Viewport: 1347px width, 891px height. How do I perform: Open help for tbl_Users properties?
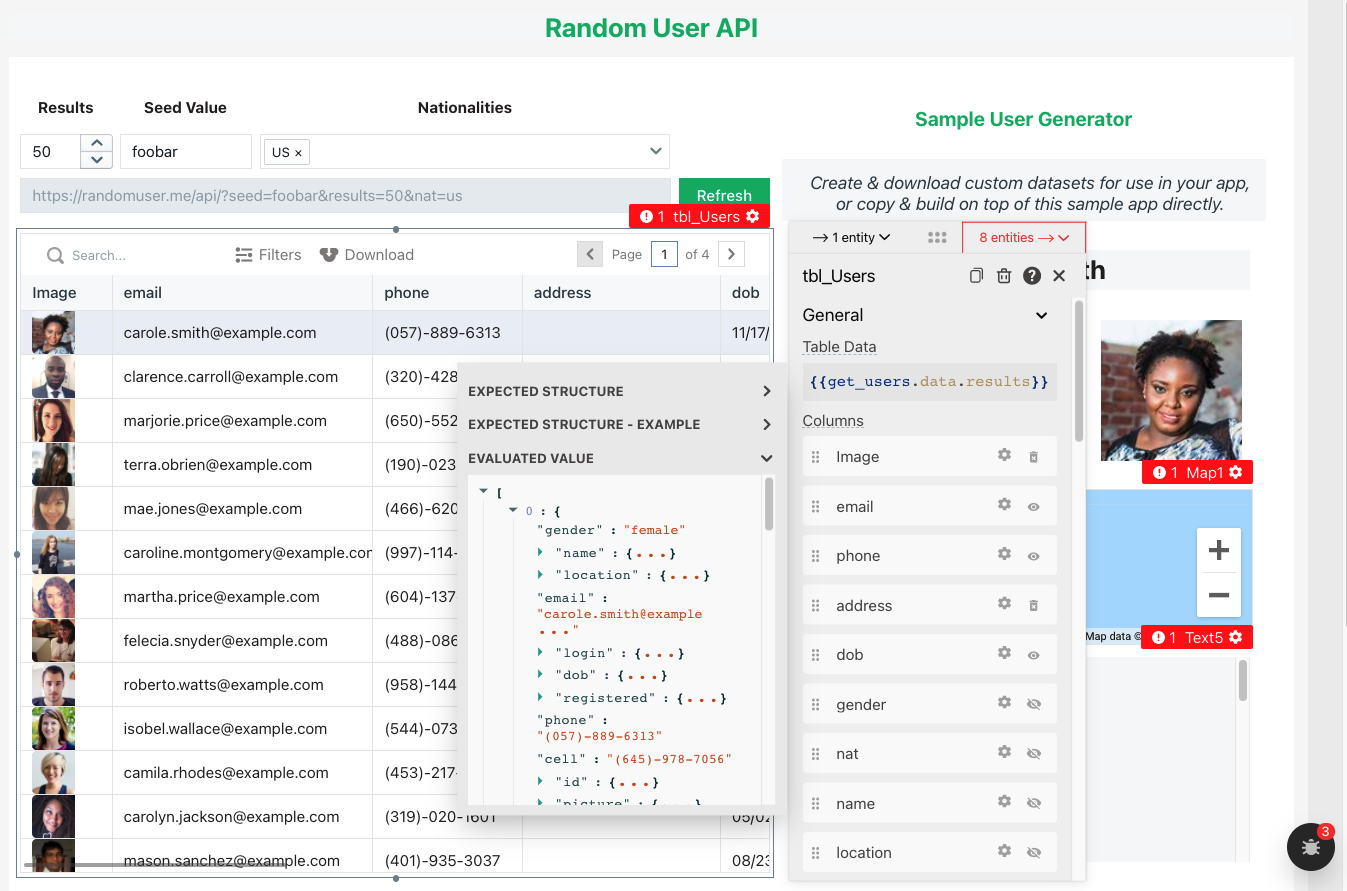point(1032,276)
